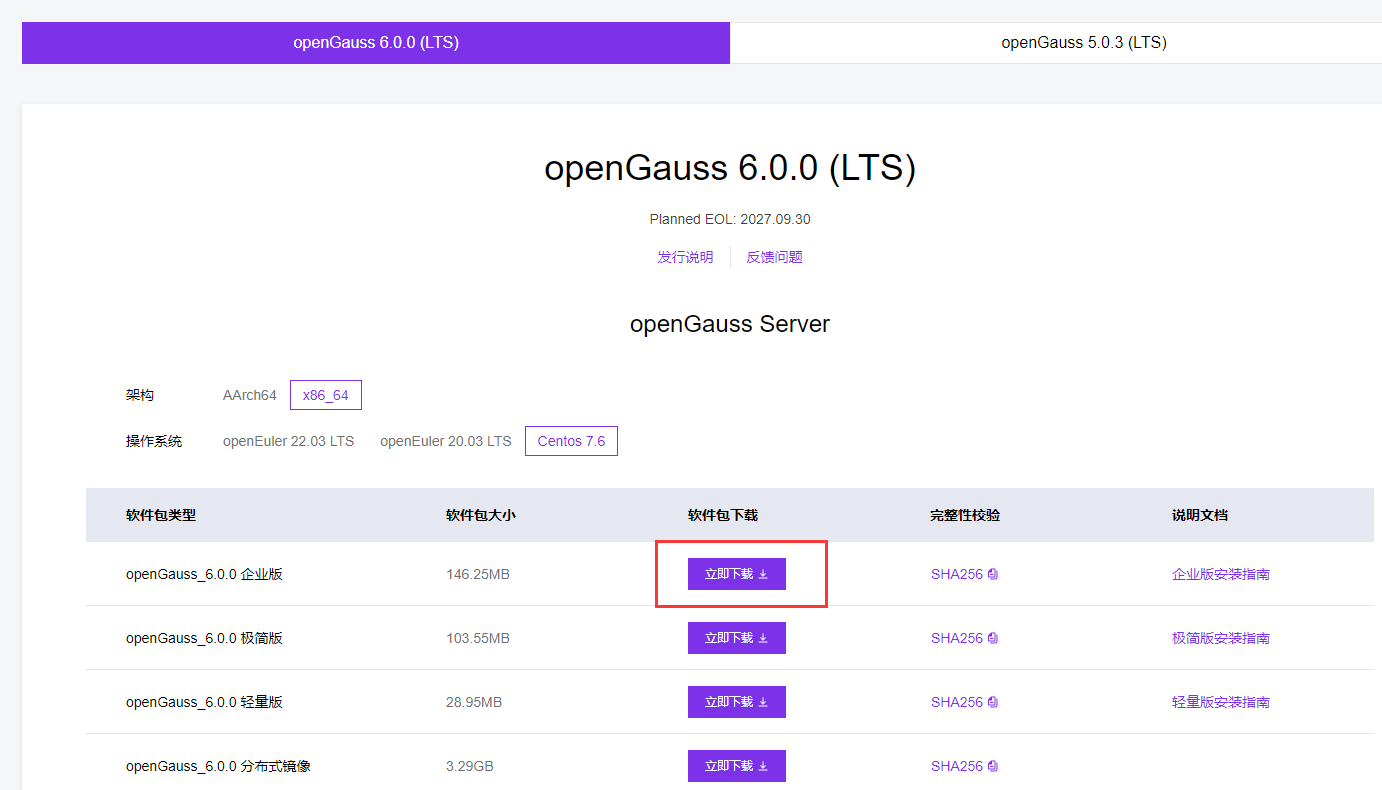Download the openGauss_6.0.0 分布式镜像 package
Image resolution: width=1382 pixels, height=790 pixels.
(737, 766)
